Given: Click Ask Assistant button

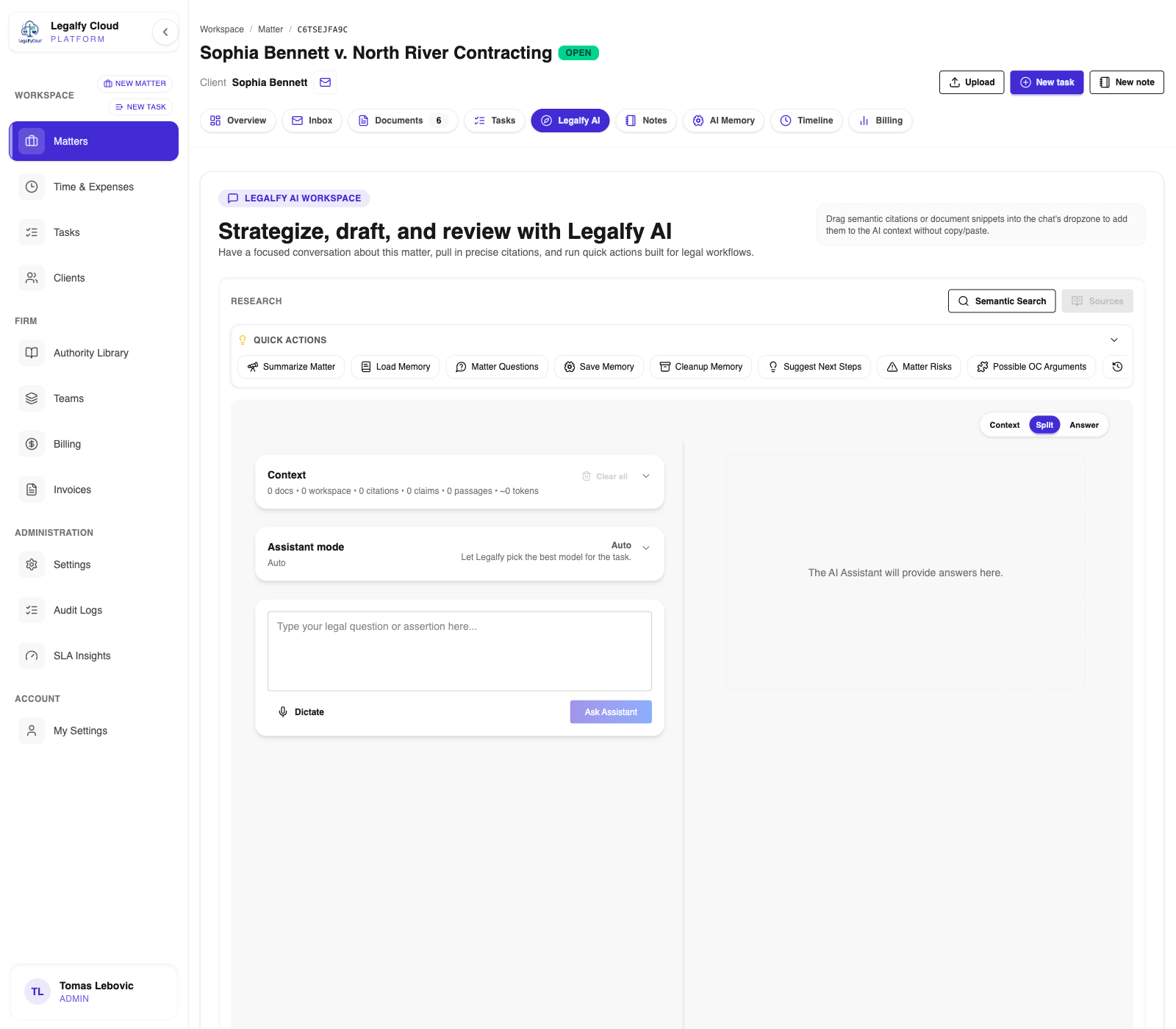Looking at the screenshot, I should pyautogui.click(x=611, y=711).
